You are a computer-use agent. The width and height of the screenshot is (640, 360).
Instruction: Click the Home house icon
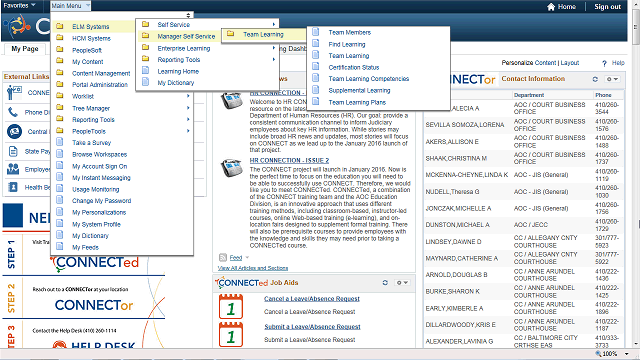(x=551, y=7)
